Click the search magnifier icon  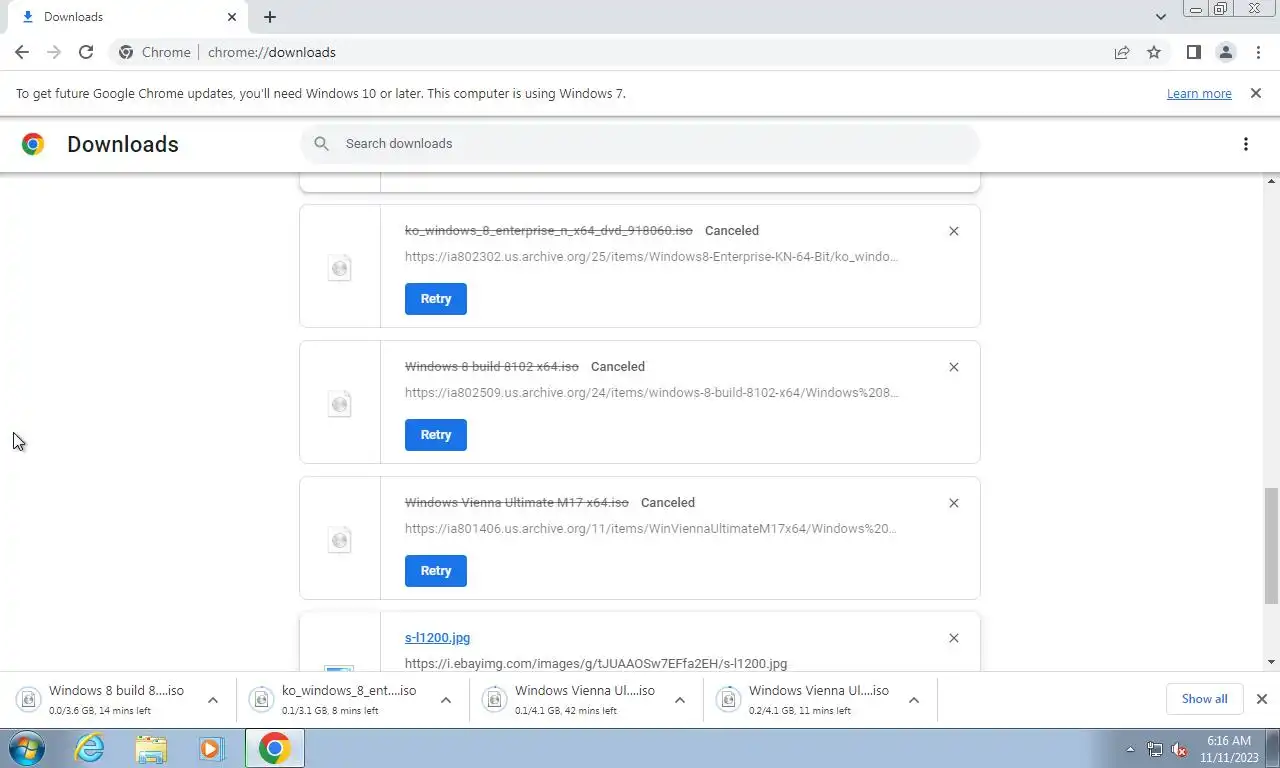322,144
